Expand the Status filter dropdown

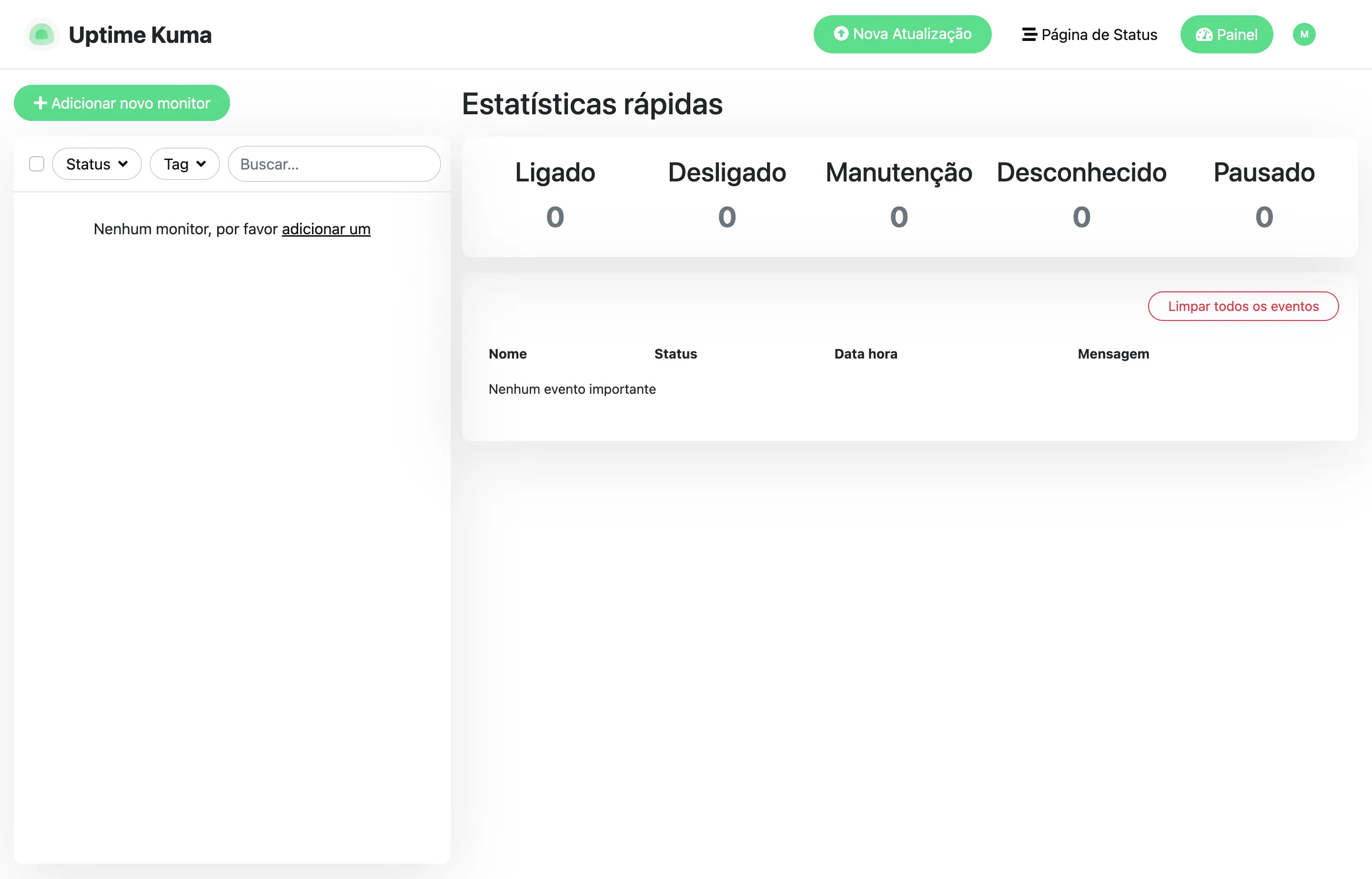coord(97,164)
